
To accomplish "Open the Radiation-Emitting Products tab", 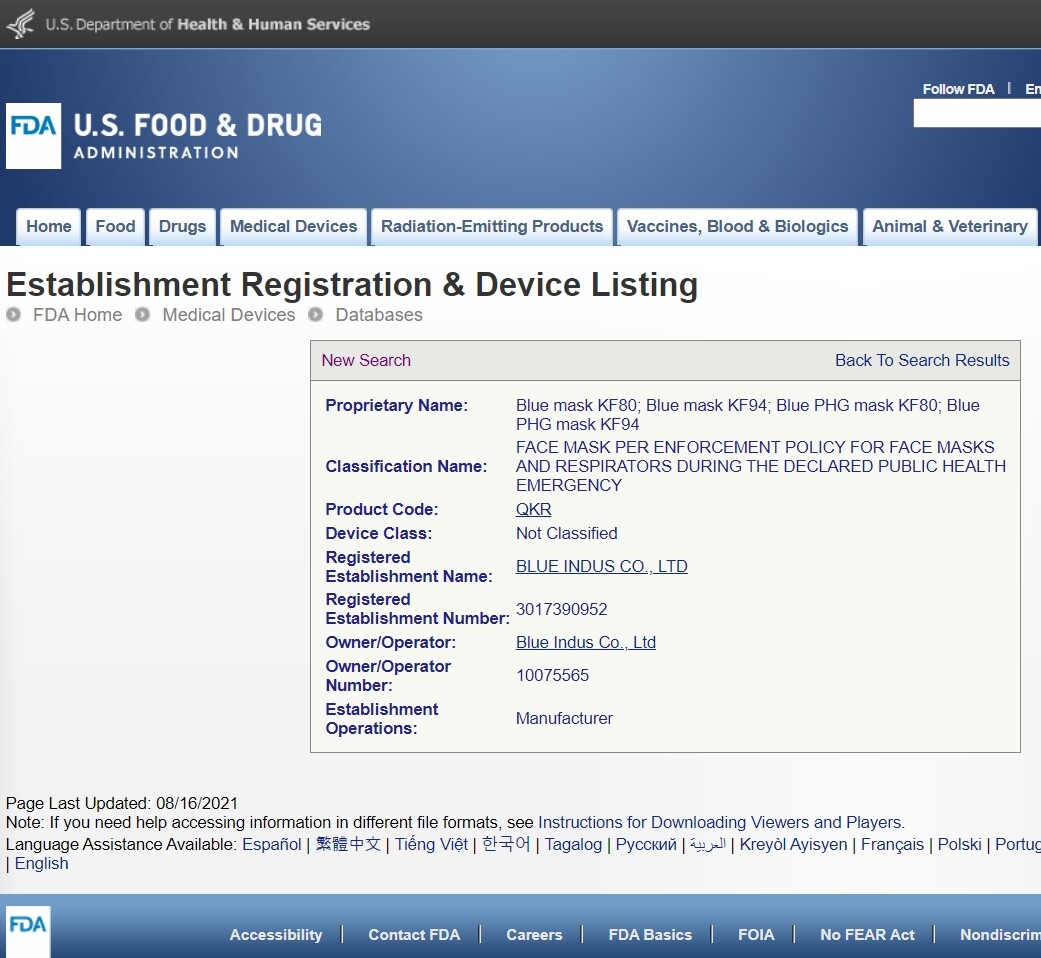I will pyautogui.click(x=492, y=226).
